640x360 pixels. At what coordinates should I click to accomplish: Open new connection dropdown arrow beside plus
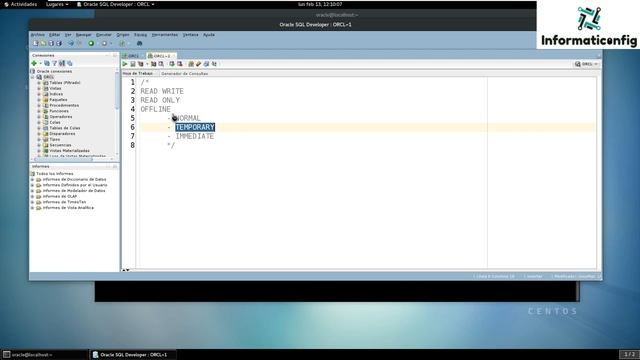click(x=40, y=64)
